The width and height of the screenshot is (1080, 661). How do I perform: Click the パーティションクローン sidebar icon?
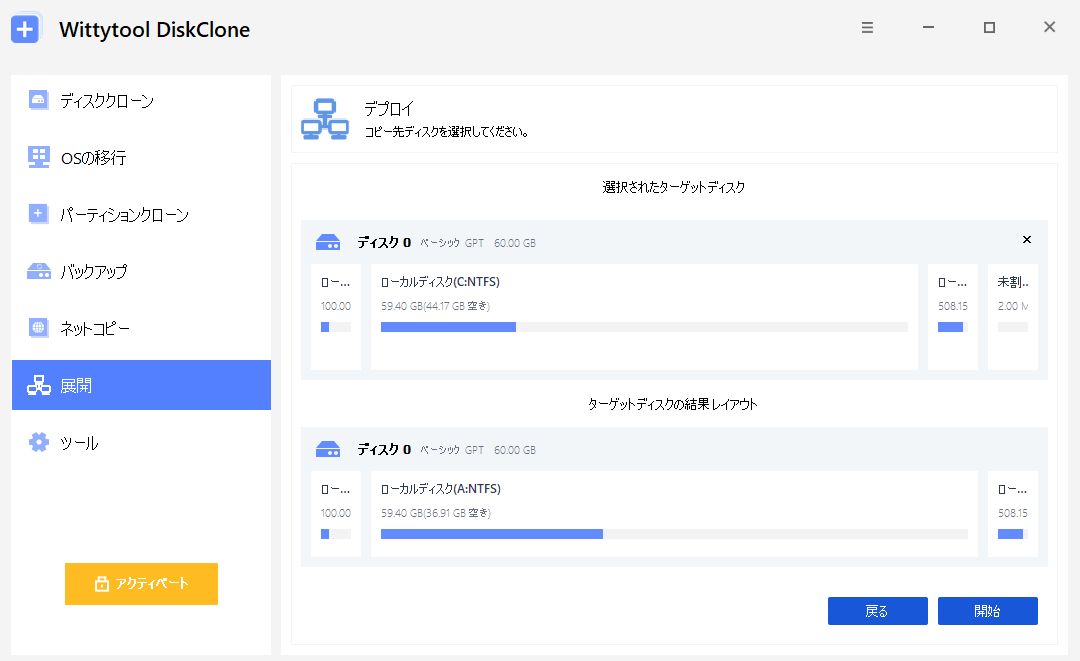pos(39,214)
